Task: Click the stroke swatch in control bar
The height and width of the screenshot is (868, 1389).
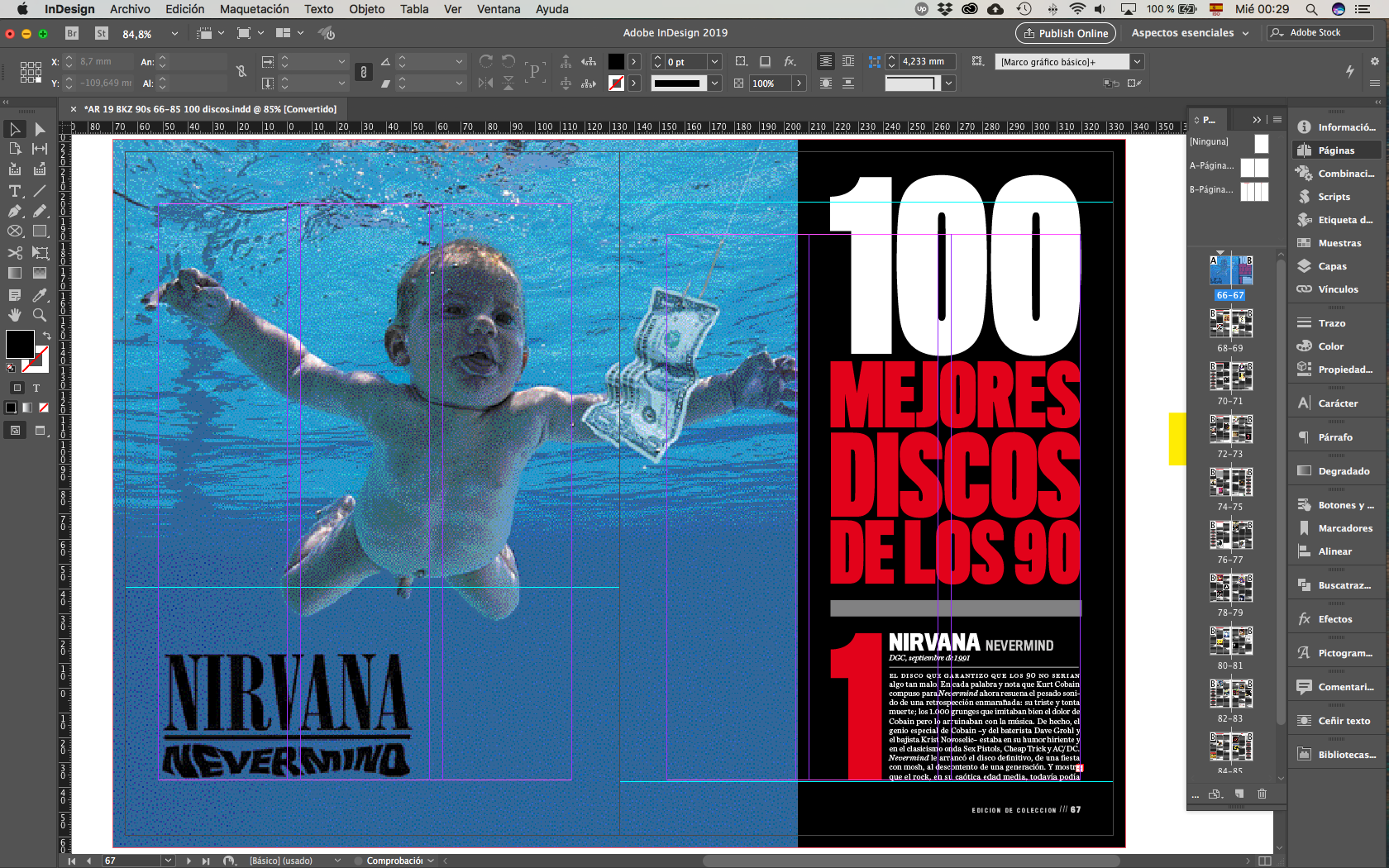Action: coord(616,83)
